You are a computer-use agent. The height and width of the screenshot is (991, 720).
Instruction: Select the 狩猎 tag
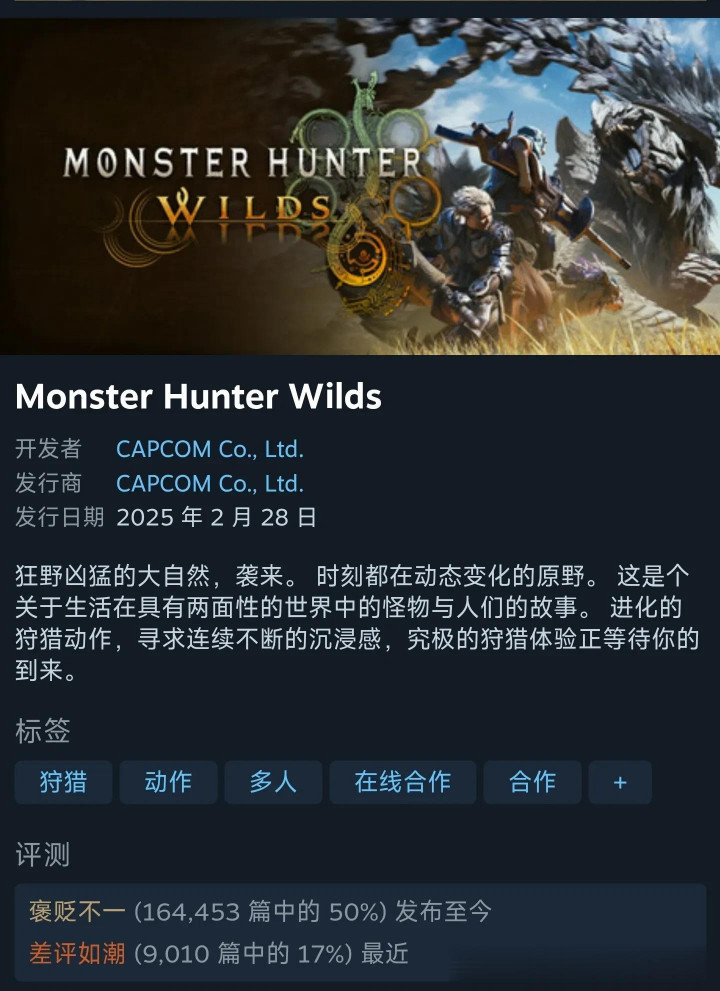click(x=63, y=782)
